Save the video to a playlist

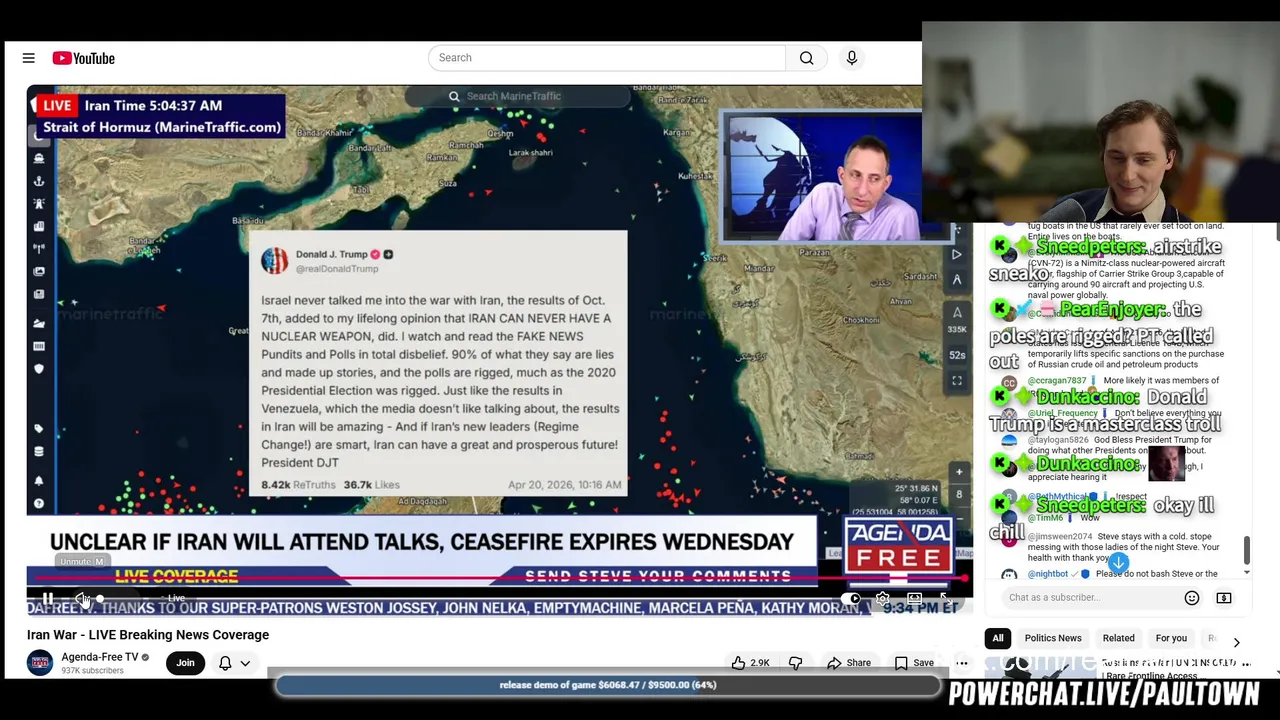[x=914, y=663]
